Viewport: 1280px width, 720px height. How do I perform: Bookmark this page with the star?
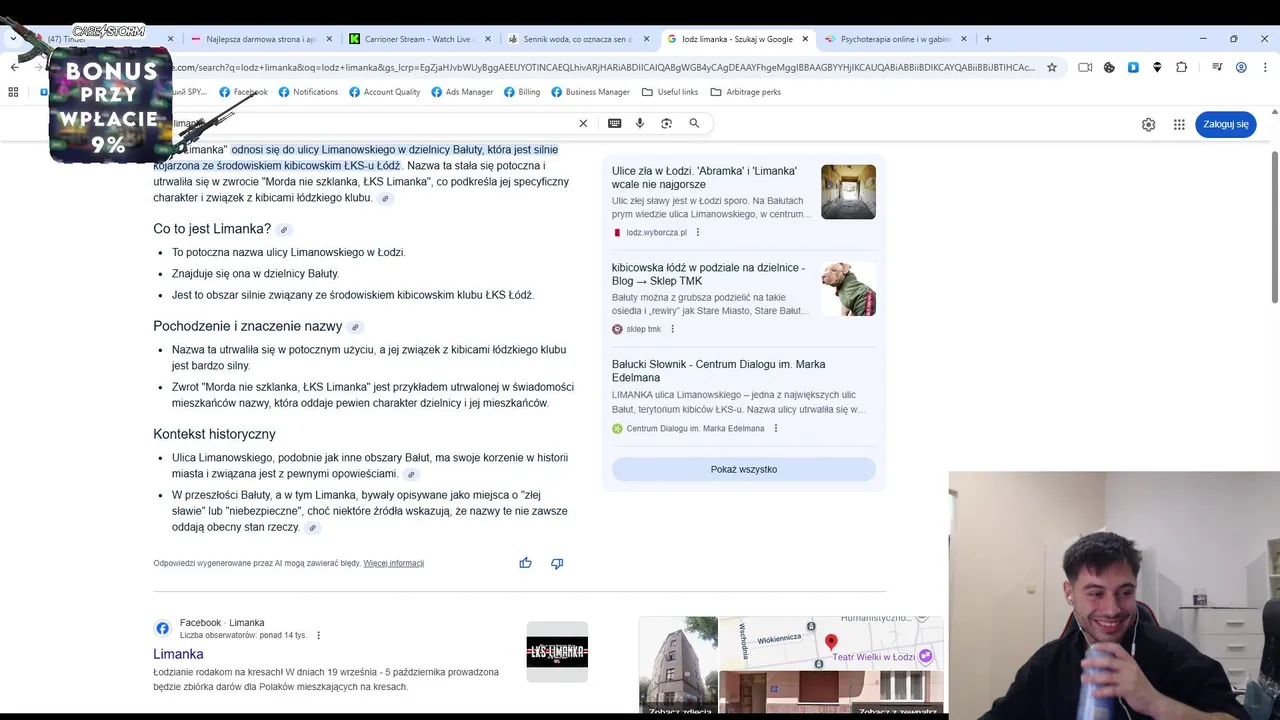[1052, 67]
